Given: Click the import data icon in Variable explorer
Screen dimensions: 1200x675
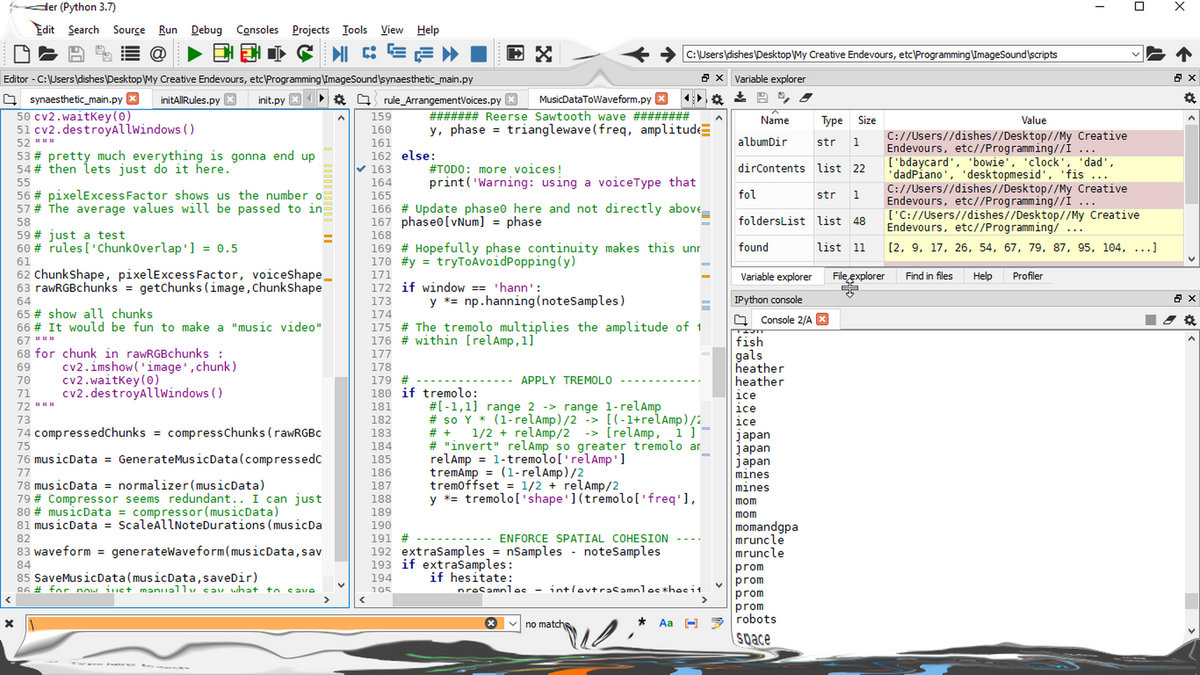Looking at the screenshot, I should [x=741, y=98].
